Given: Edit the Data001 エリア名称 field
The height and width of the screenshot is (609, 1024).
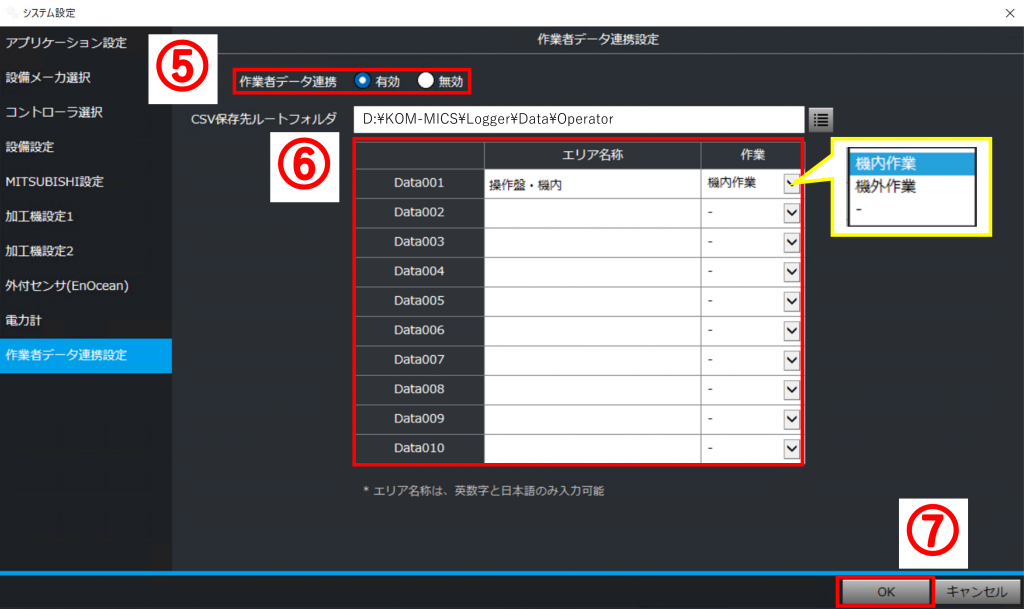Looking at the screenshot, I should pos(592,184).
